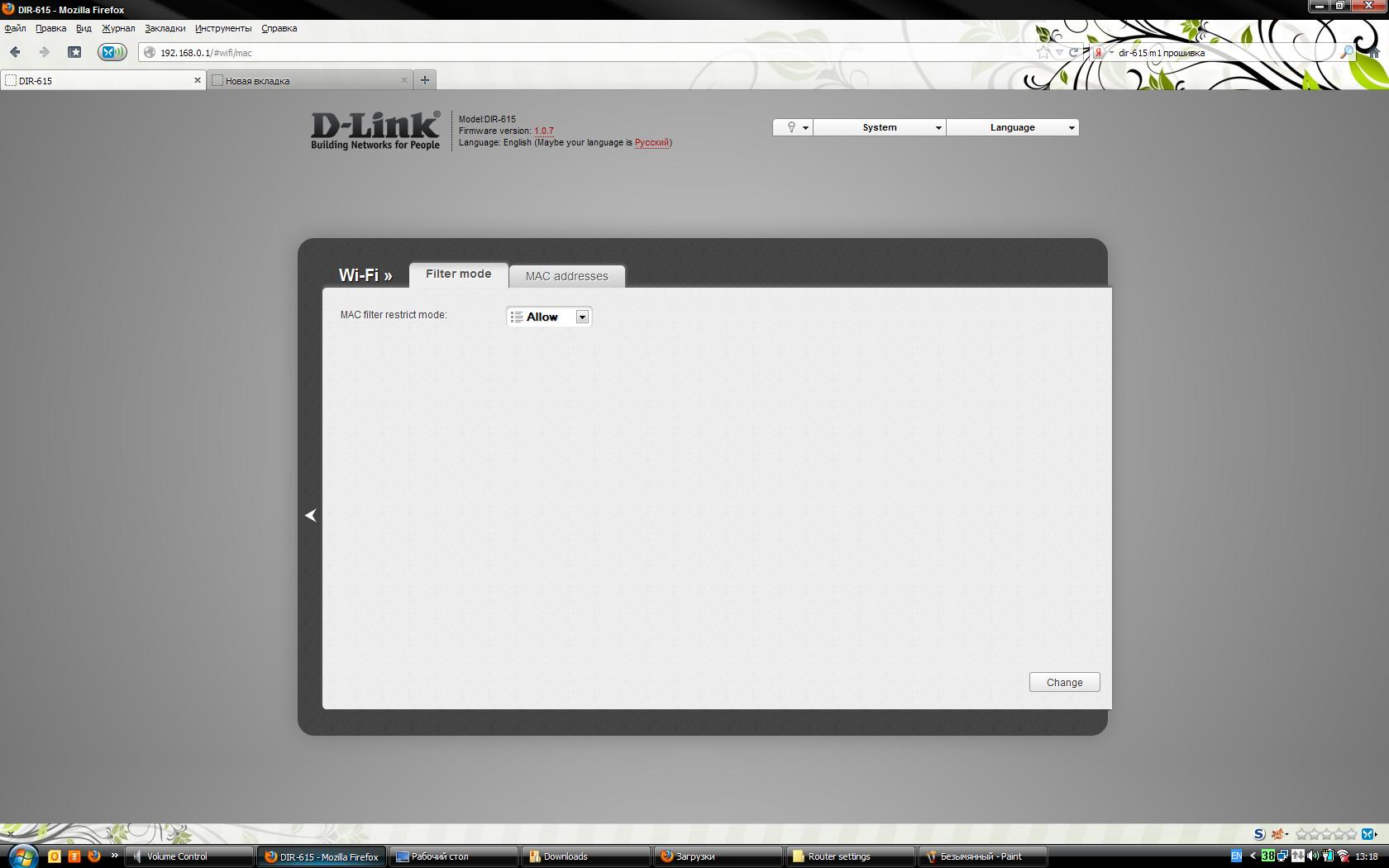The image size is (1389, 868).
Task: Open the Закладки menu
Action: pos(165,28)
